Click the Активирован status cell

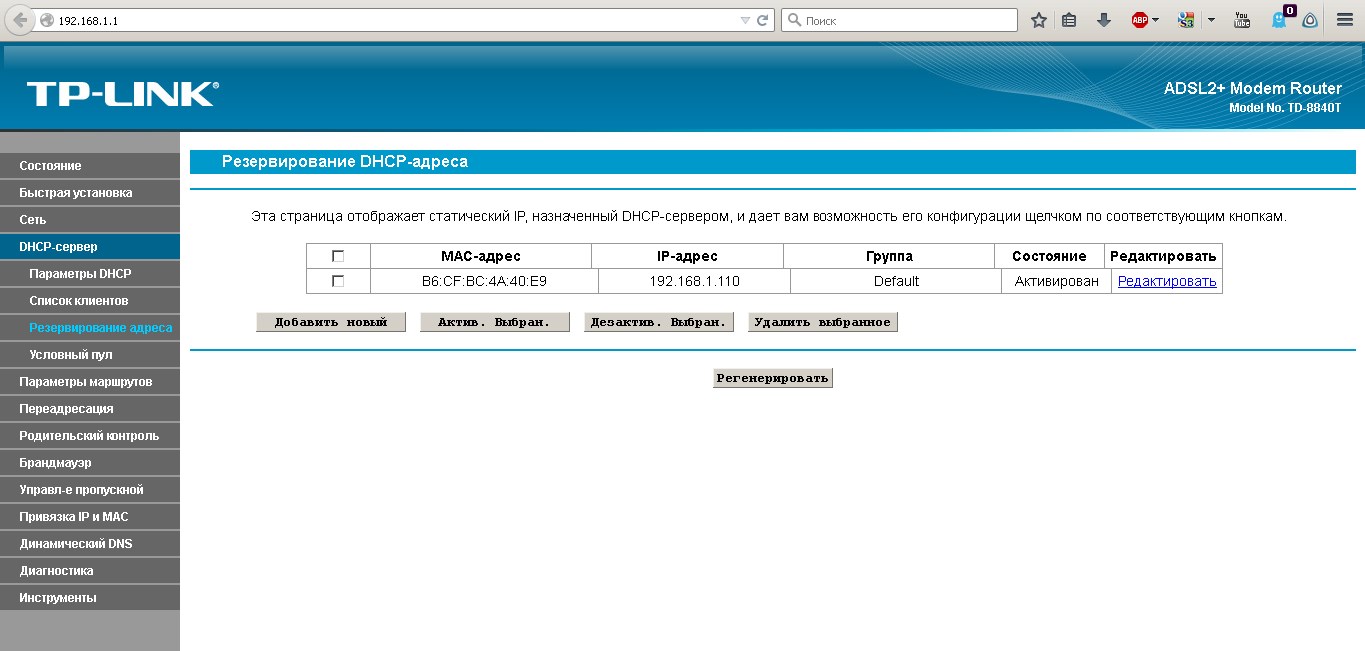click(x=1056, y=281)
